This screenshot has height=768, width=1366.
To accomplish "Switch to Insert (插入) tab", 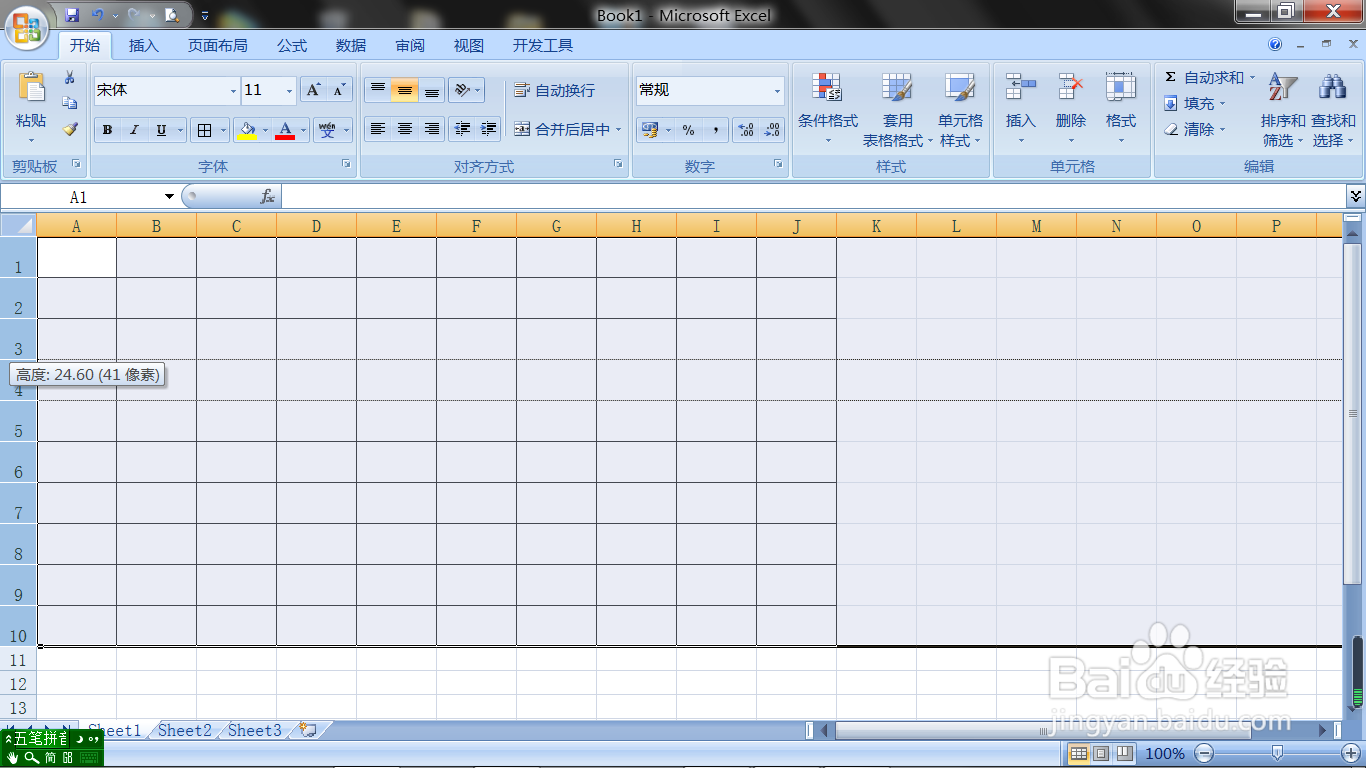I will (x=144, y=45).
